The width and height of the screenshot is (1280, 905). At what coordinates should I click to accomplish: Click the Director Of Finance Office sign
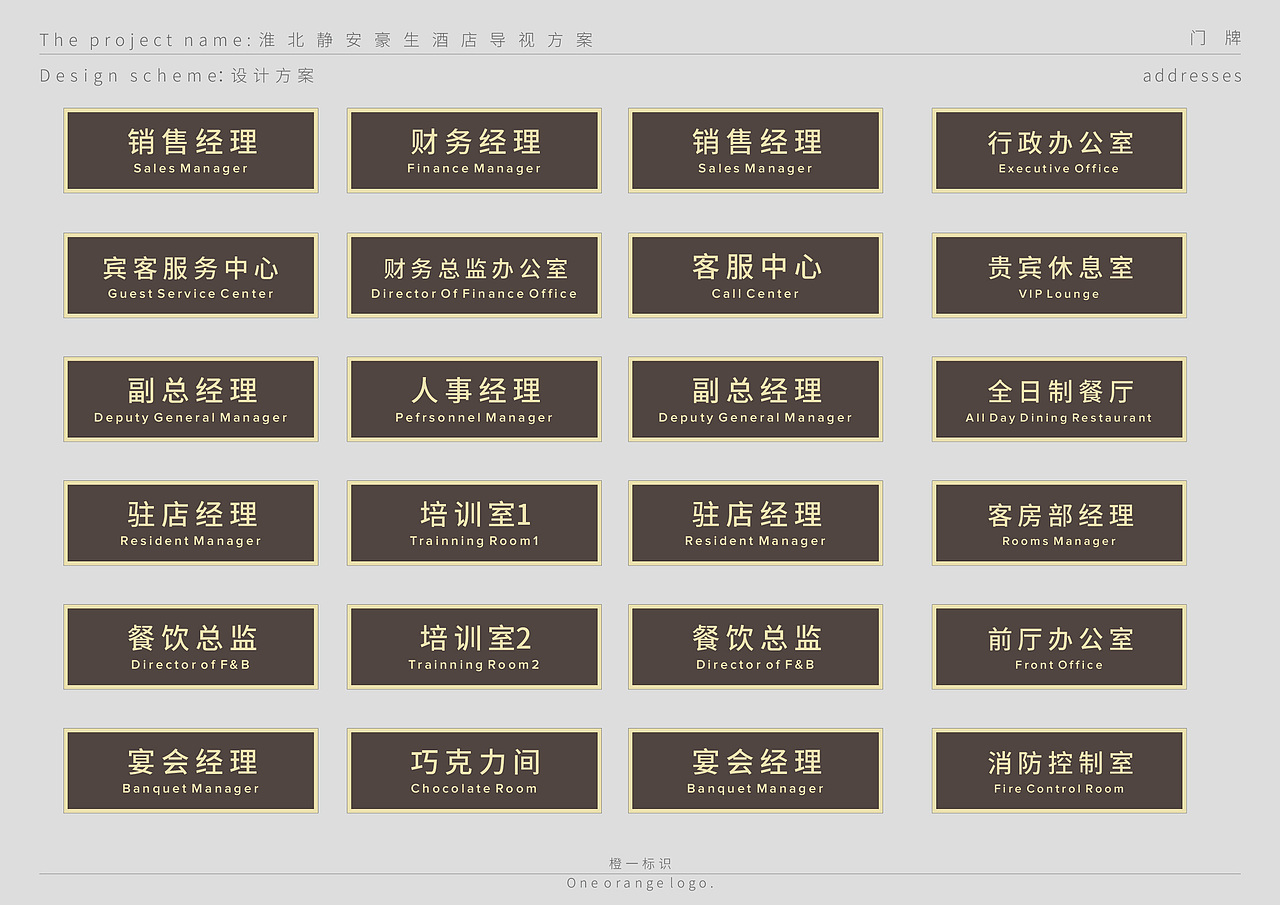coord(473,275)
